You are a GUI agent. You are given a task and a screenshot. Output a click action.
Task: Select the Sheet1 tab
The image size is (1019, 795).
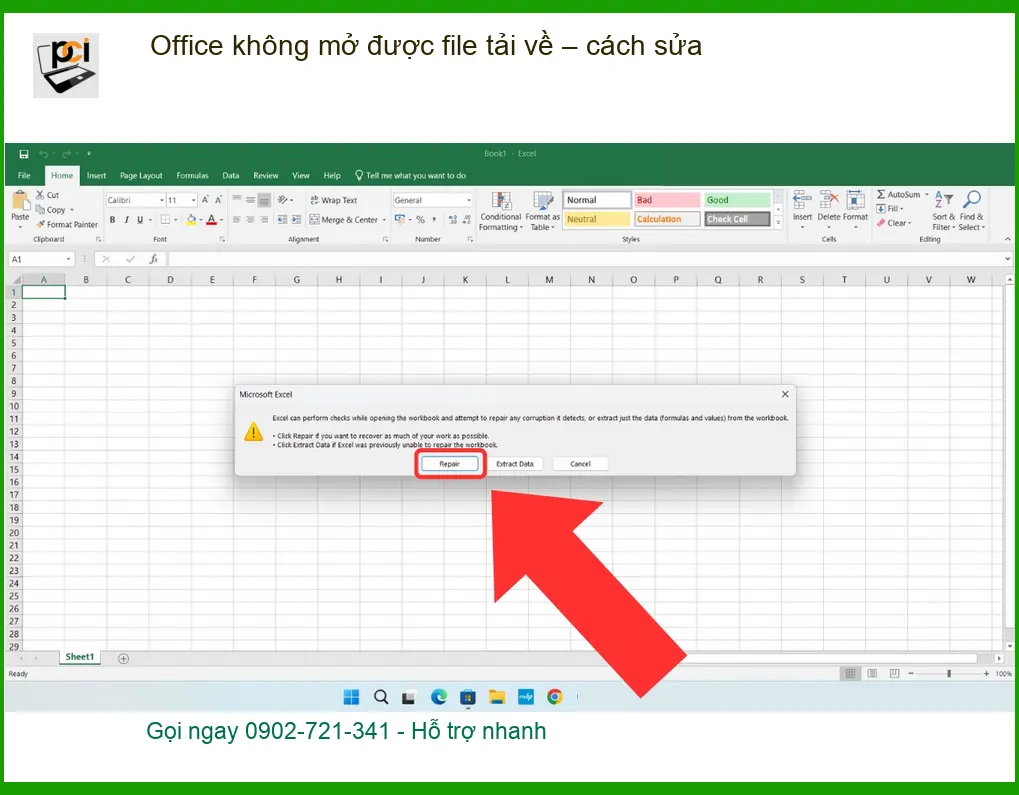[x=79, y=657]
